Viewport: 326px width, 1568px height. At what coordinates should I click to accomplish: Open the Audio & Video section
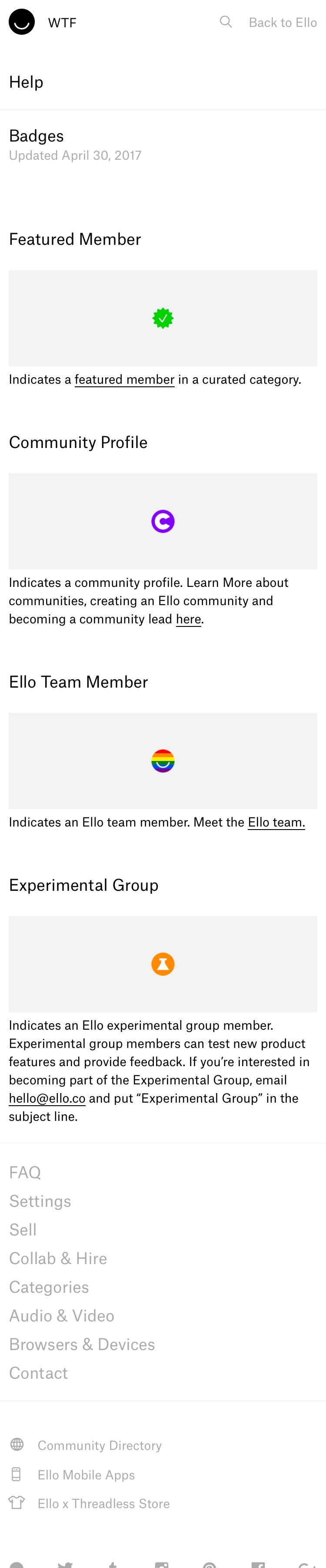coord(62,1315)
